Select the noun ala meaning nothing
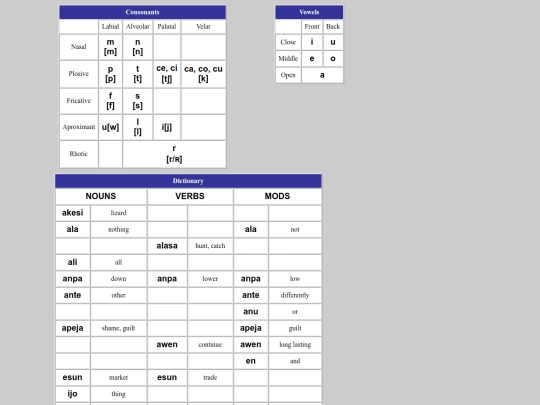540x405 pixels. (73, 229)
